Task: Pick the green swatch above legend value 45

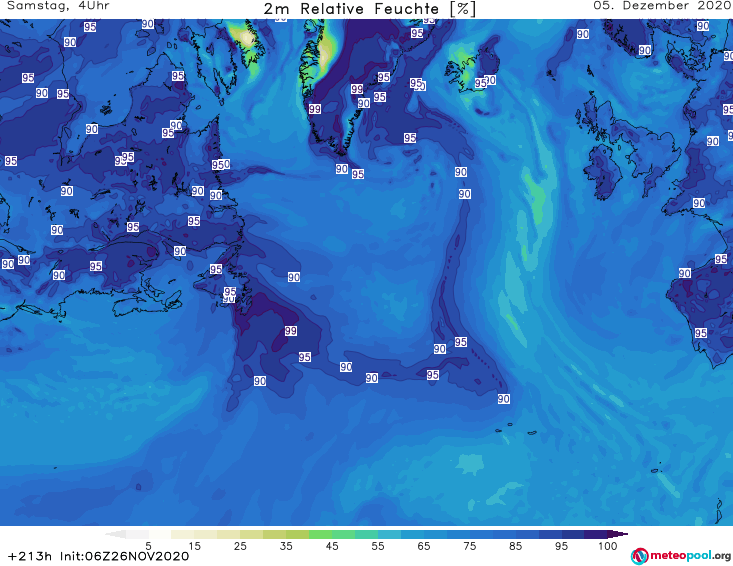Action: pos(320,534)
